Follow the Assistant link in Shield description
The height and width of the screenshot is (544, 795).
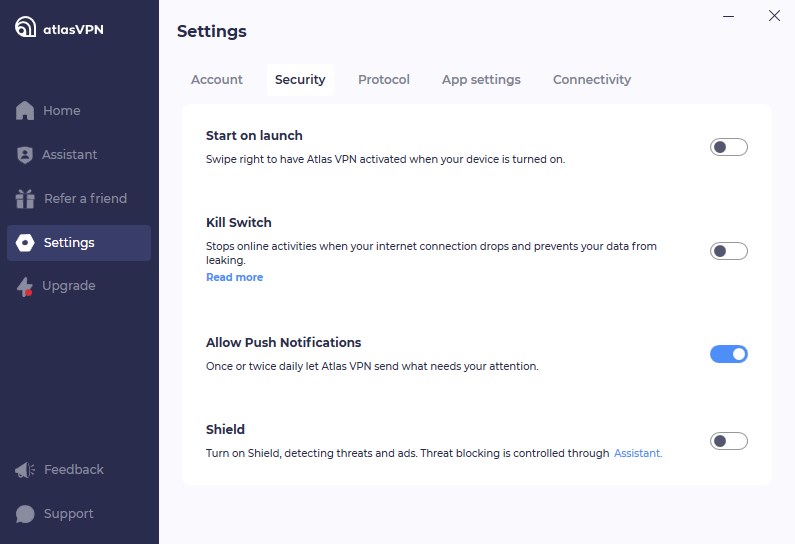click(638, 453)
